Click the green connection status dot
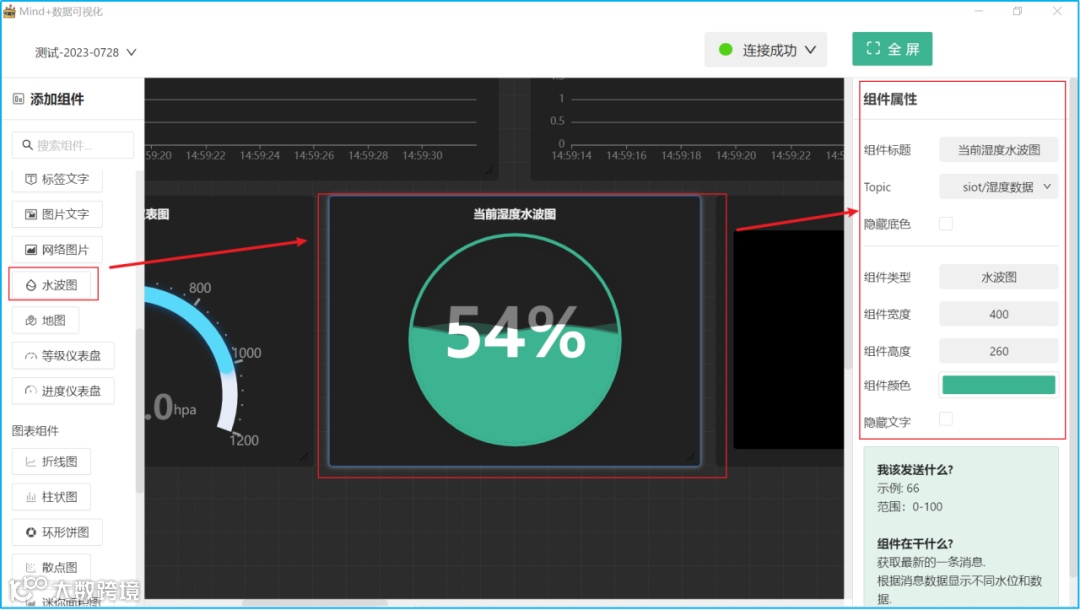Image resolution: width=1080 pixels, height=610 pixels. pos(725,50)
